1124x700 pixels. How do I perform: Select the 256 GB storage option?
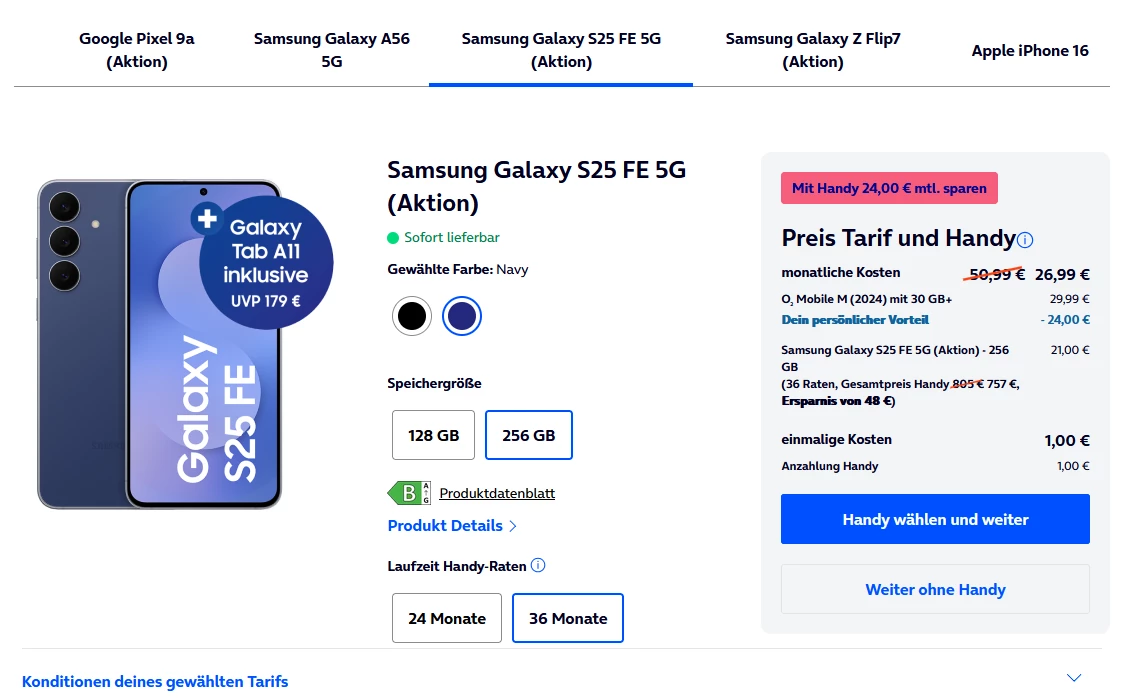click(x=528, y=435)
